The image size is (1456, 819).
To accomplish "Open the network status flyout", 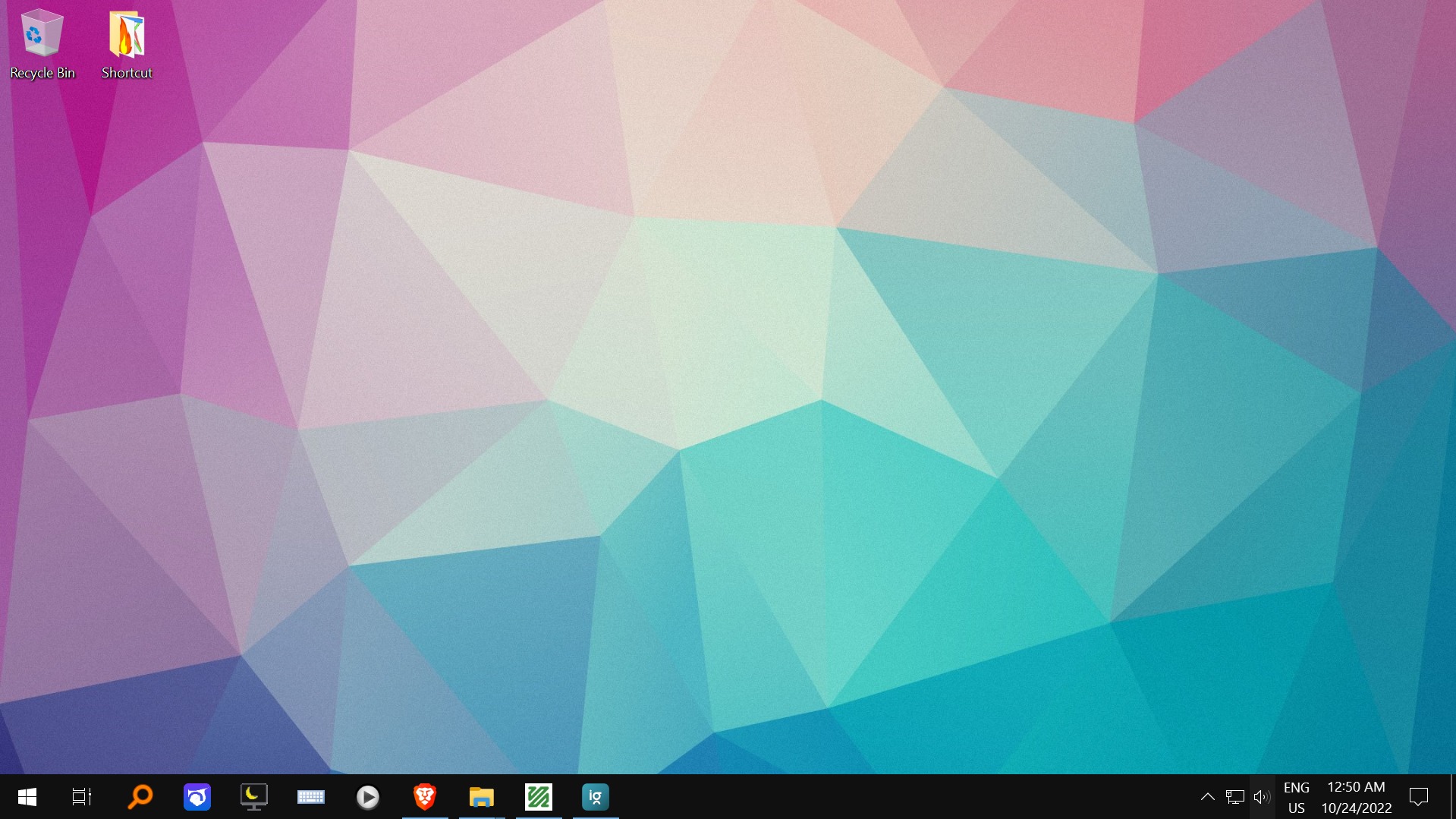I will [x=1234, y=797].
